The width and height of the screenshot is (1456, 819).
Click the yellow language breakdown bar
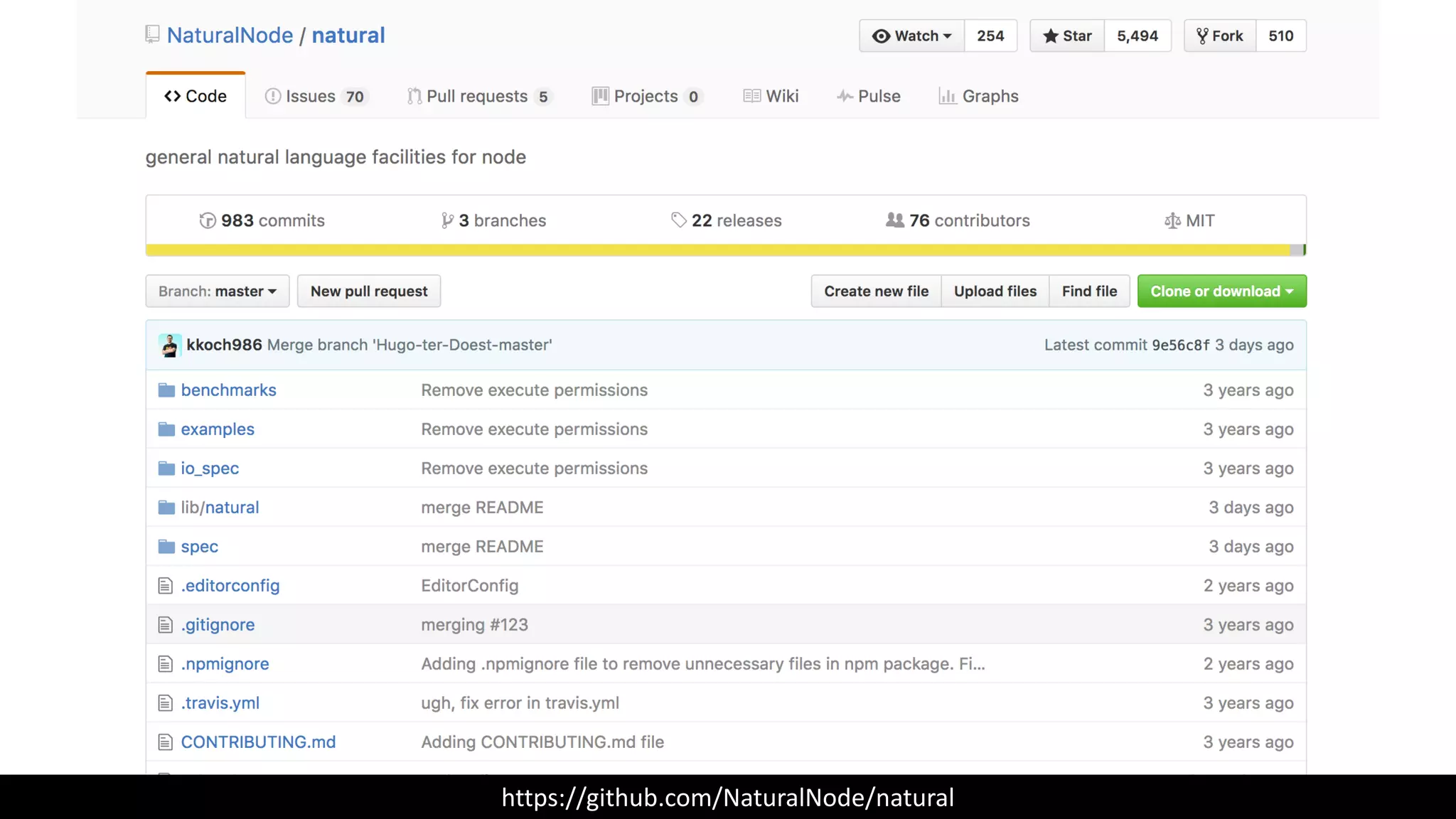point(718,250)
